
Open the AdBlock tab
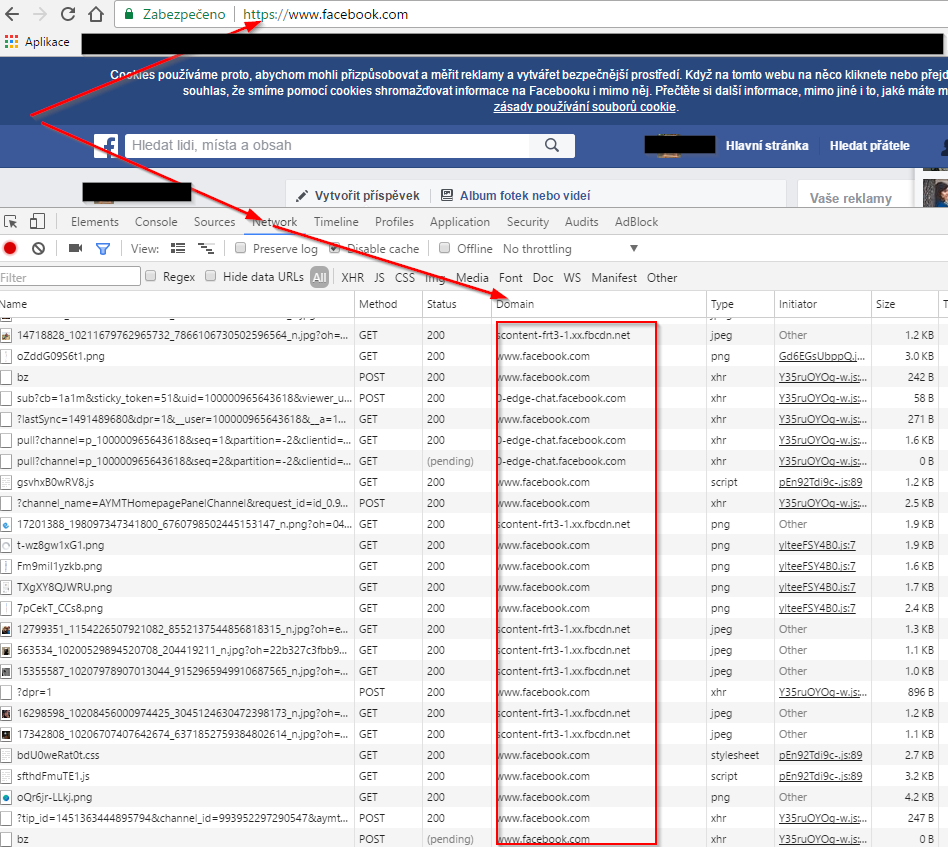click(637, 222)
